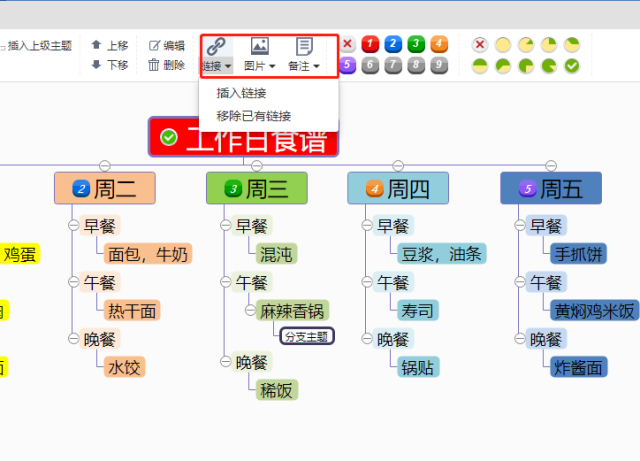Click the chain link icon

tap(216, 47)
